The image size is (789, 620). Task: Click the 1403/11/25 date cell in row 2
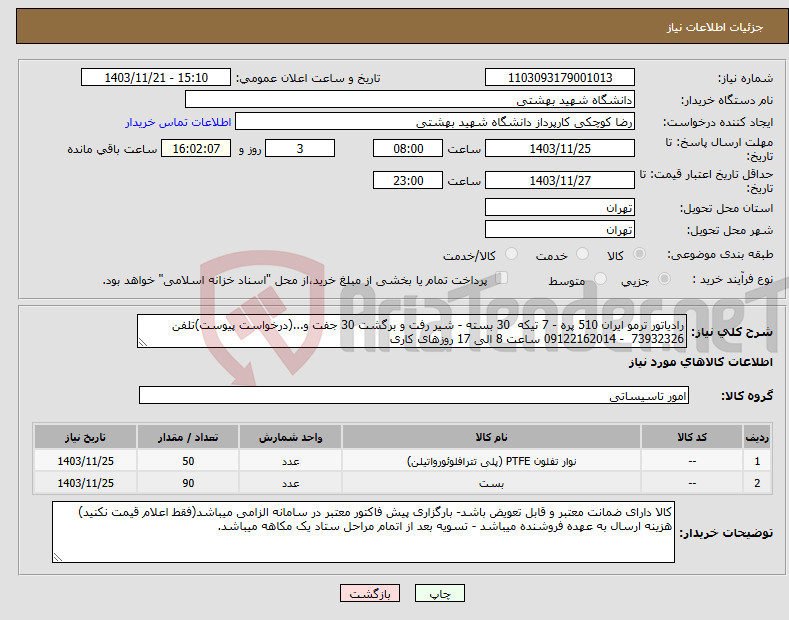85,483
